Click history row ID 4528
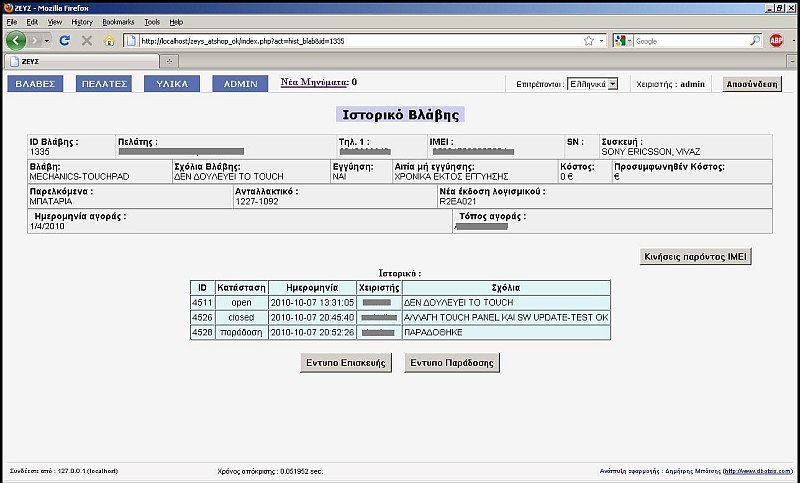Viewport: 800px width, 483px height. pos(202,332)
